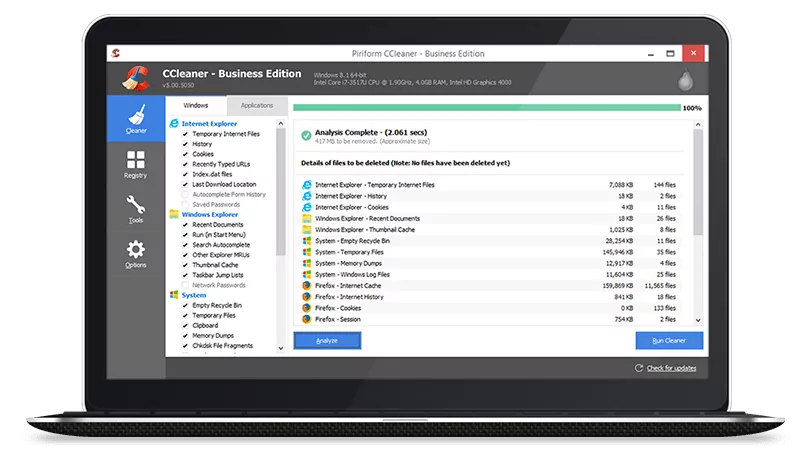Toggle Recent Documents checkbox
The height and width of the screenshot is (450, 800).
(x=185, y=224)
